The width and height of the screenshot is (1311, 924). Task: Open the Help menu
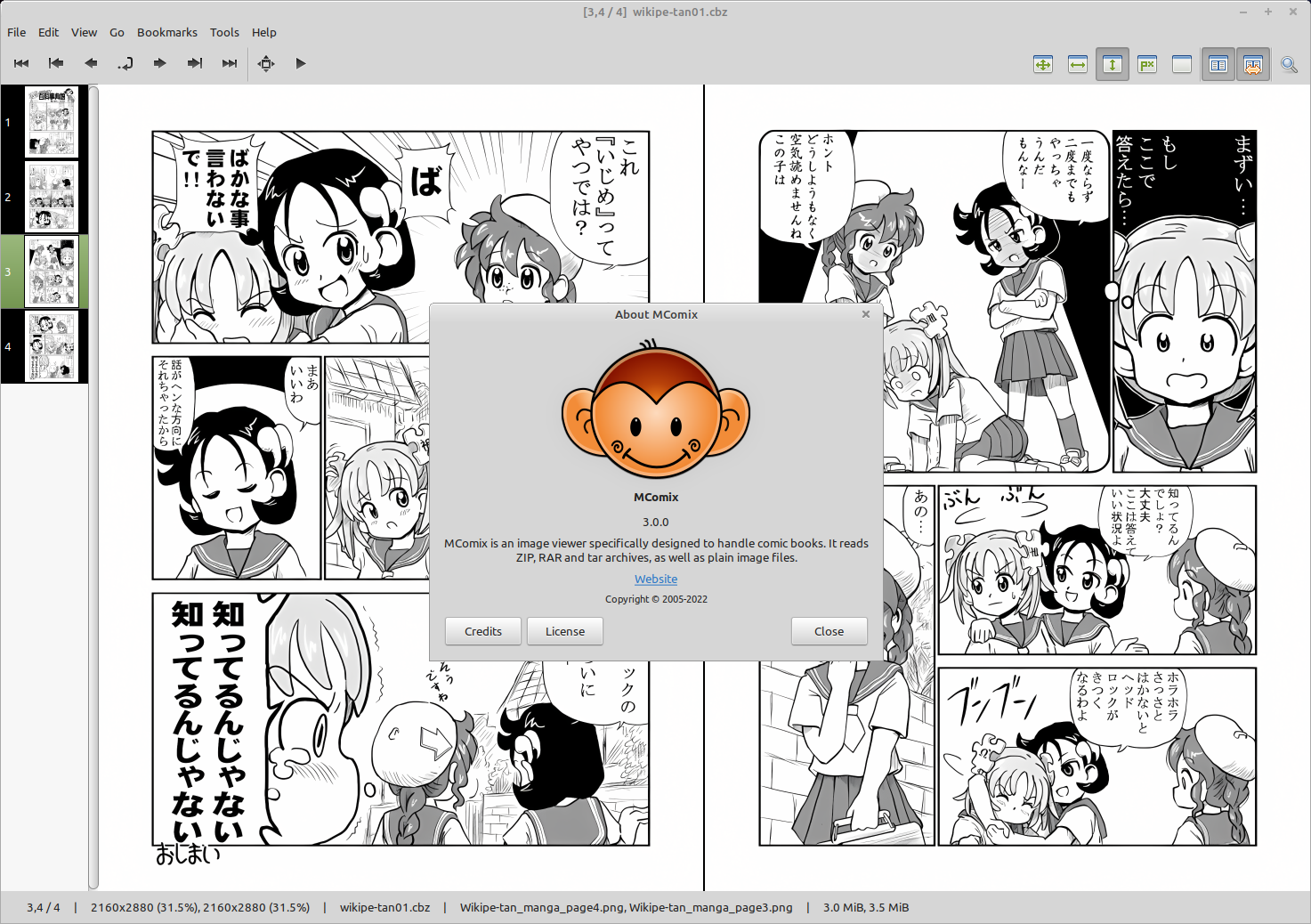point(264,32)
